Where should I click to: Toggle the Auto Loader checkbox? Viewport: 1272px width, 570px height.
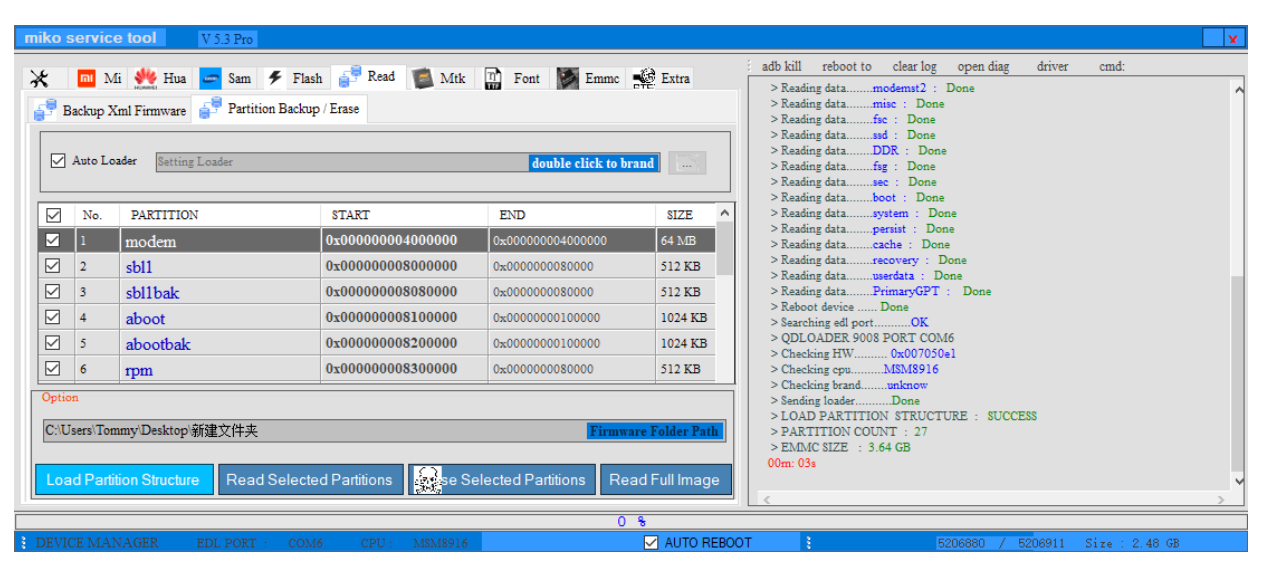pos(58,161)
